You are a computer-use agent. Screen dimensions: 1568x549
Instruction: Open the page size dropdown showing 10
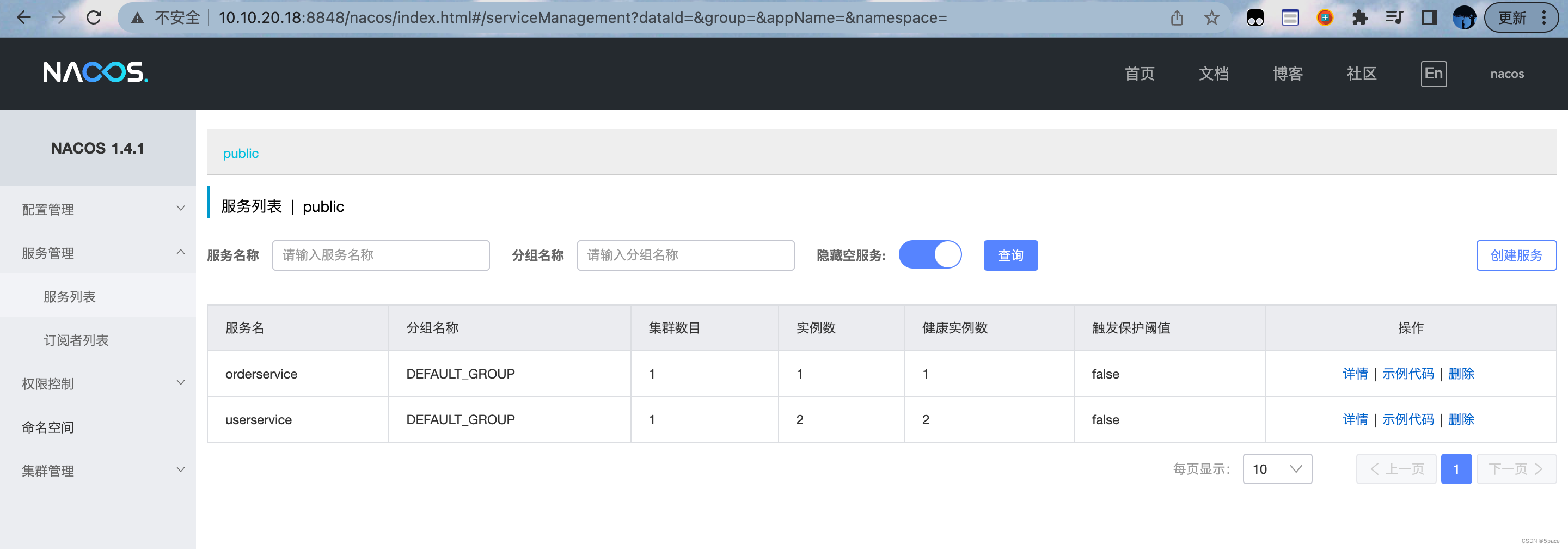(1277, 468)
